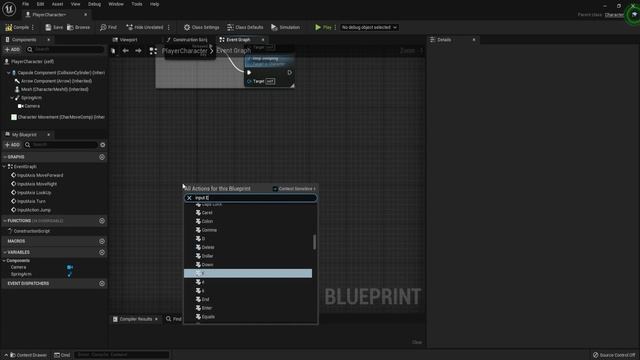Image resolution: width=640 pixels, height=360 pixels.
Task: Open the debug object selector dropdown
Action: (369, 27)
